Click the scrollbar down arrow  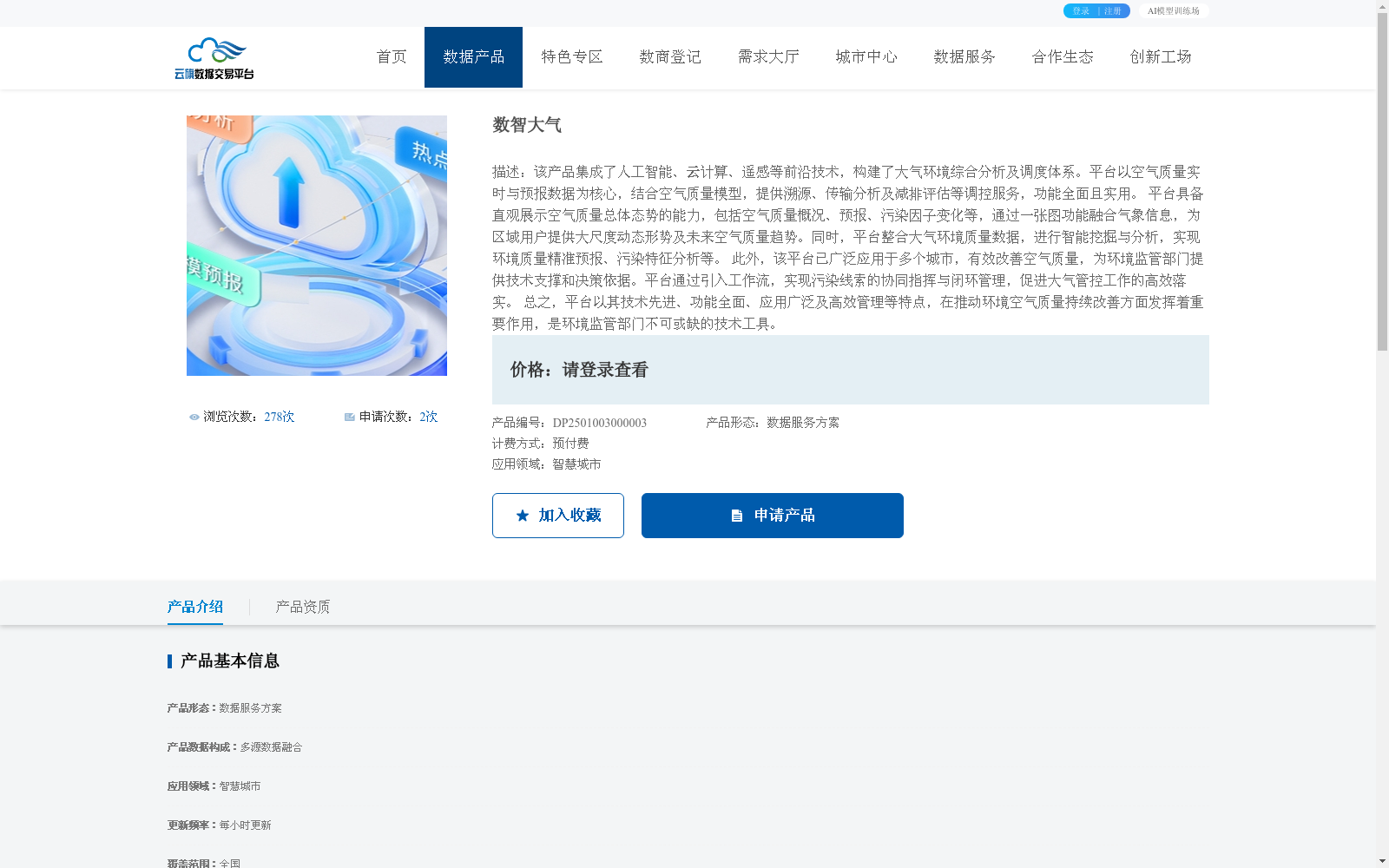tap(1382, 861)
